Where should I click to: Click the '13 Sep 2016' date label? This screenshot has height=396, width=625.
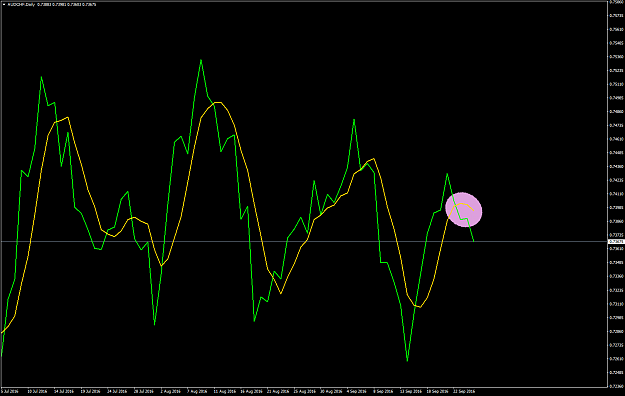tap(411, 392)
